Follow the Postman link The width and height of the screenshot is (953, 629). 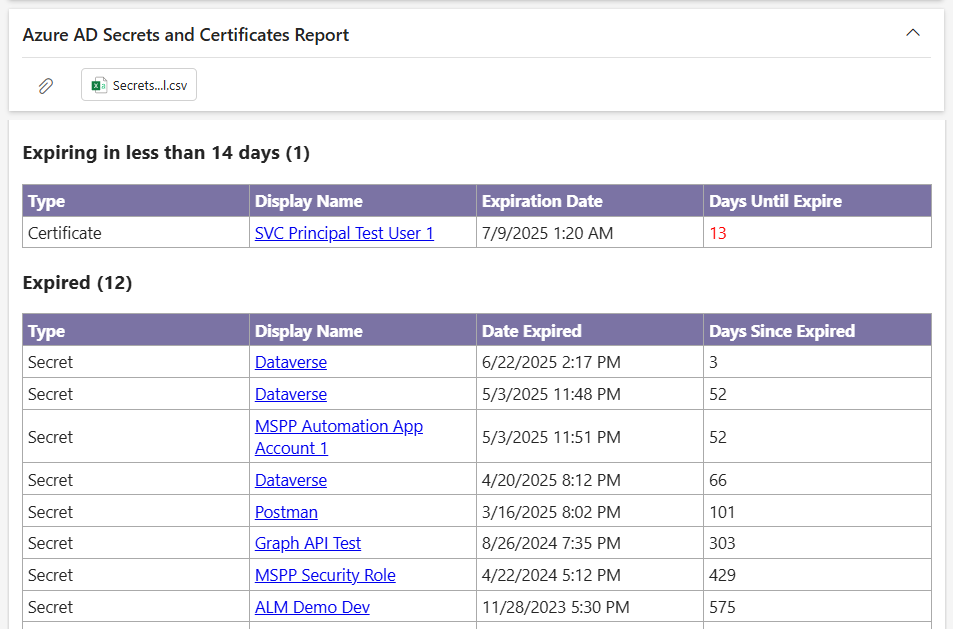[x=286, y=512]
